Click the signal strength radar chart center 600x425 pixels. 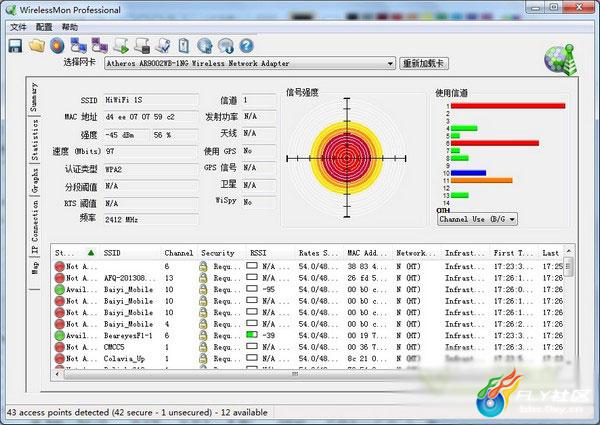click(347, 158)
